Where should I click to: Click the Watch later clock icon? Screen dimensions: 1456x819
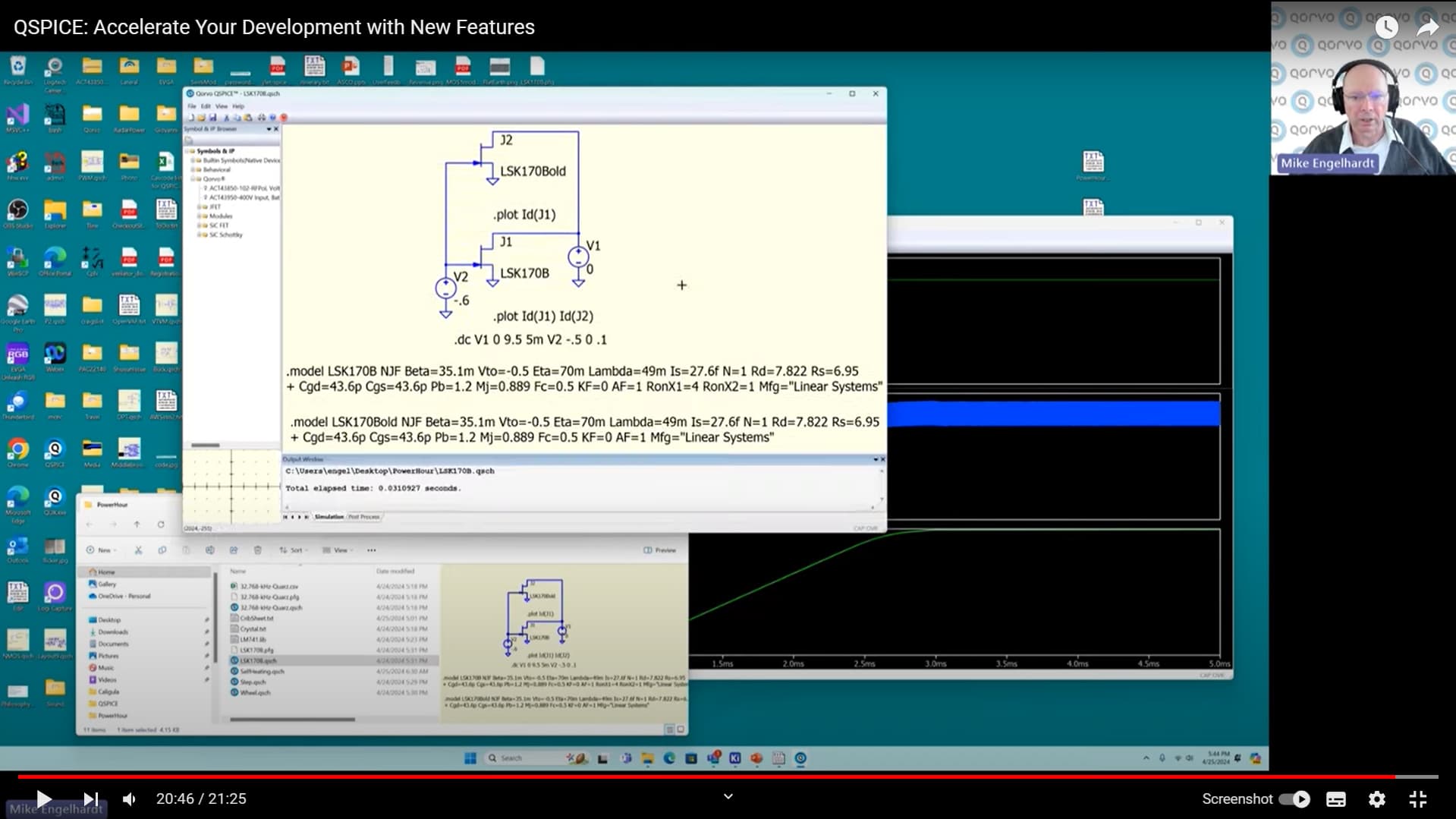click(1386, 27)
